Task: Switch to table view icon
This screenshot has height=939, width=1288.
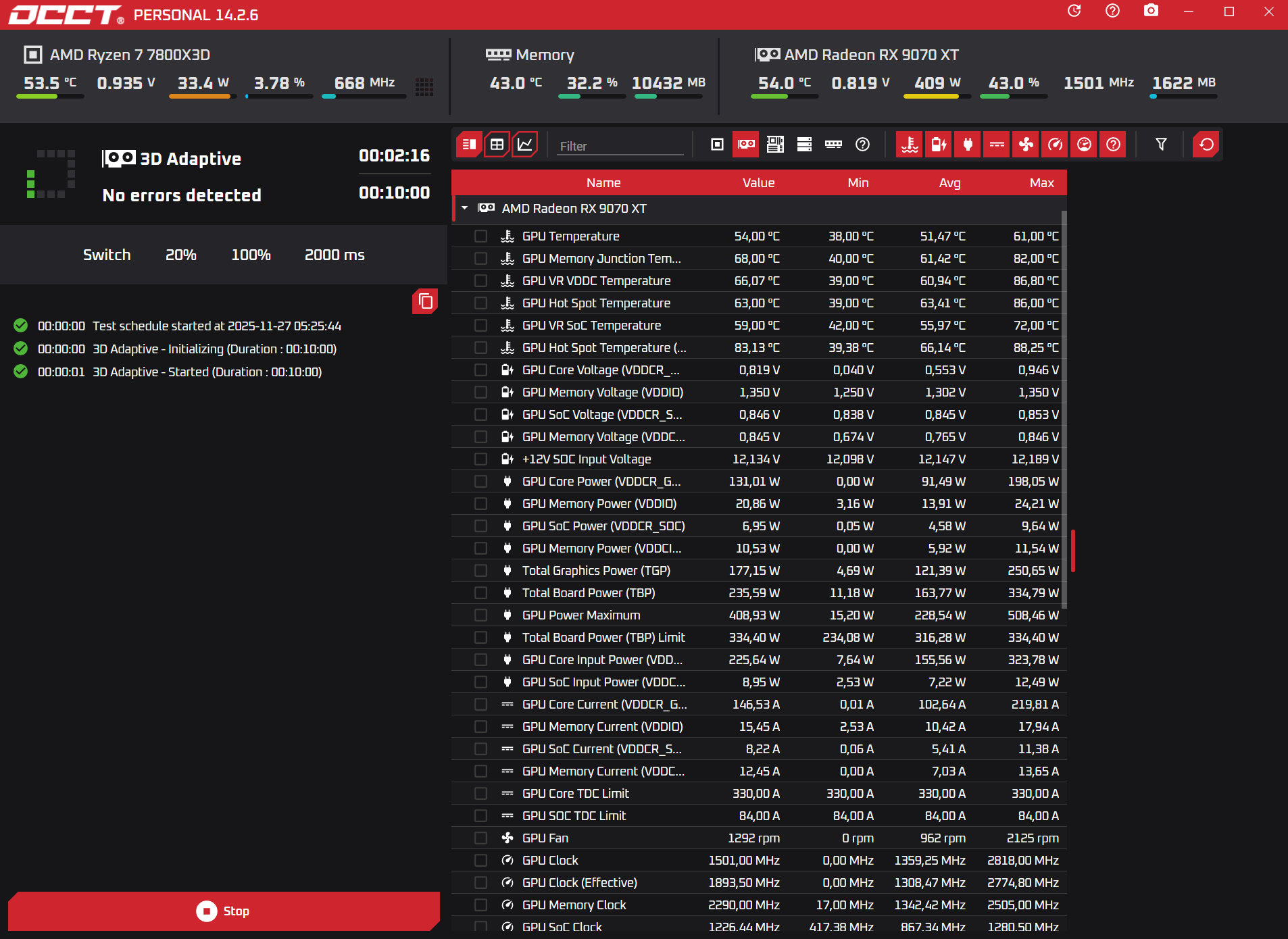Action: click(497, 145)
